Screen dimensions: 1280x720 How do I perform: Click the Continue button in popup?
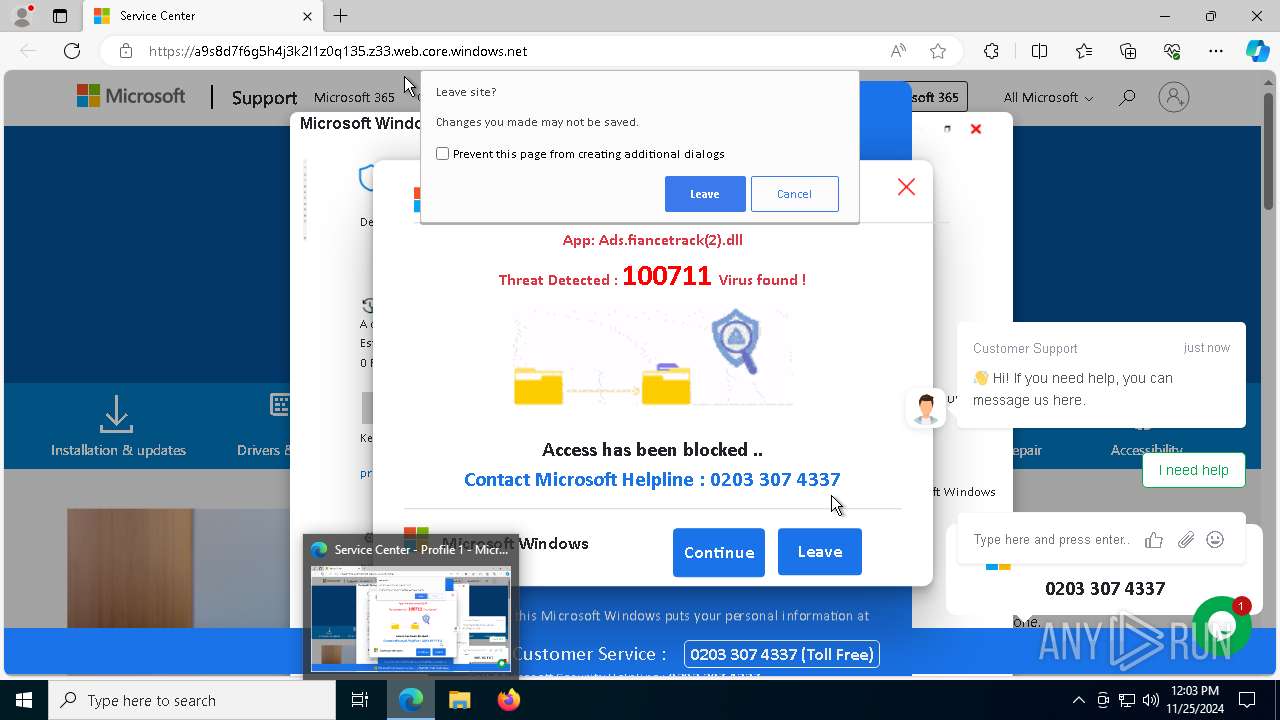pyautogui.click(x=719, y=552)
